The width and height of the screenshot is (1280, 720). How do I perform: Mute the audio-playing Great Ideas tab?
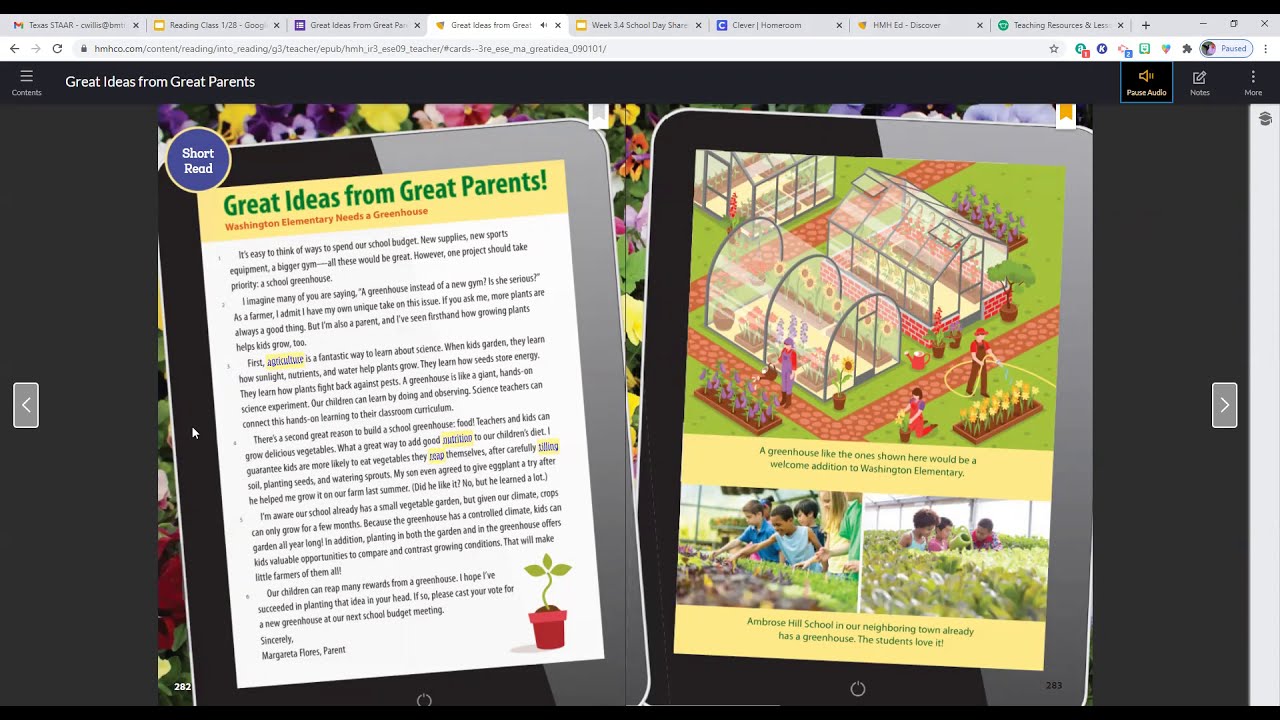click(x=544, y=25)
